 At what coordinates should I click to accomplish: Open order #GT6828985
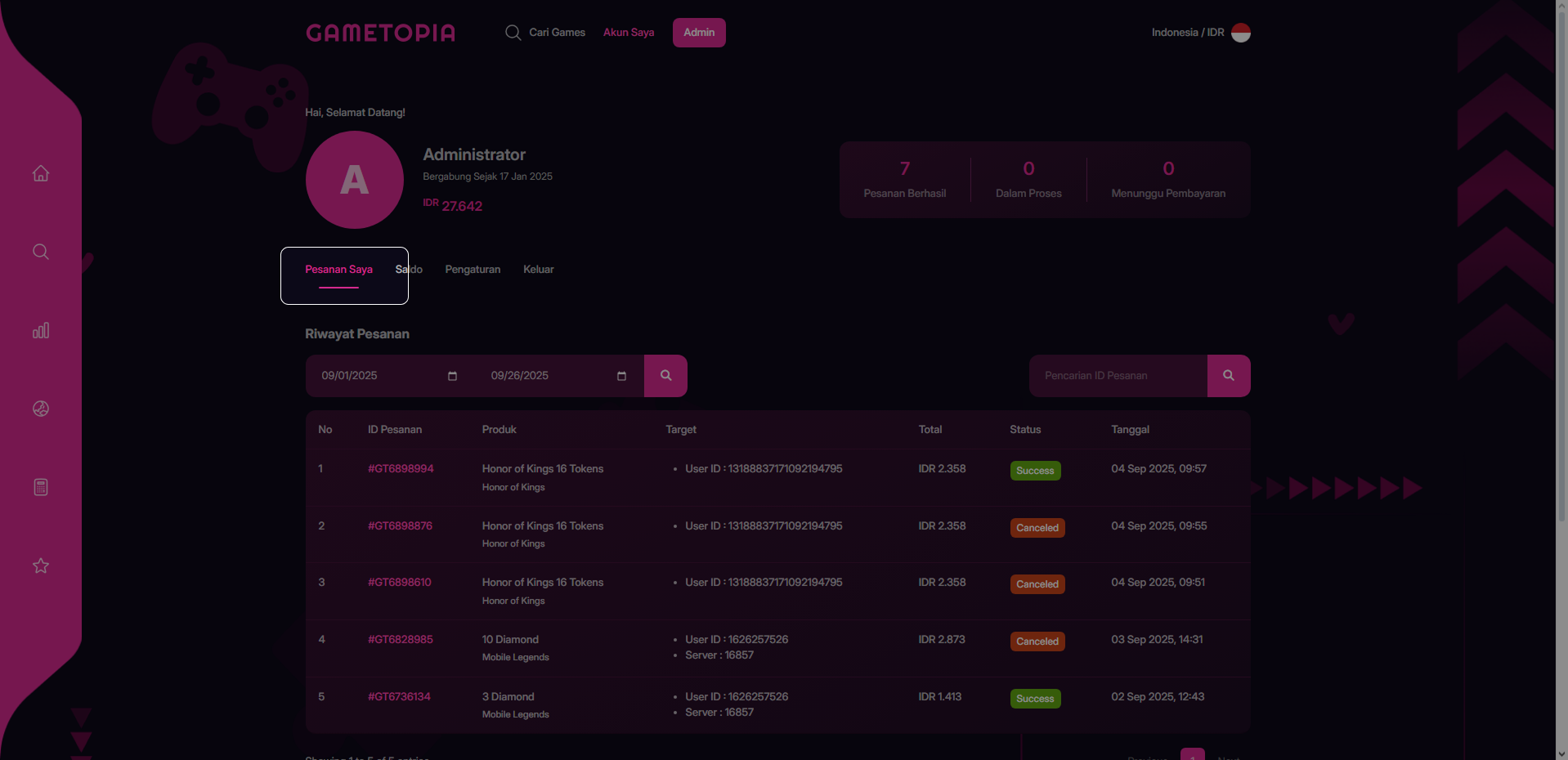[400, 640]
